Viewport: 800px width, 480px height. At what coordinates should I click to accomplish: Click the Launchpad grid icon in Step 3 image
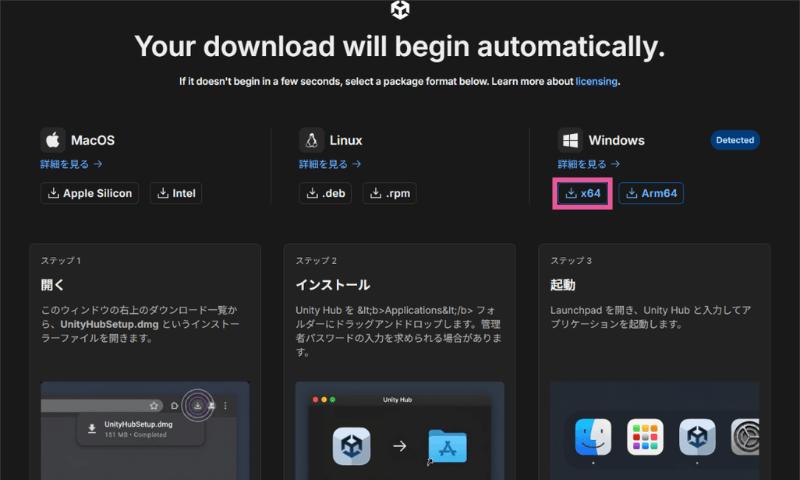point(645,437)
